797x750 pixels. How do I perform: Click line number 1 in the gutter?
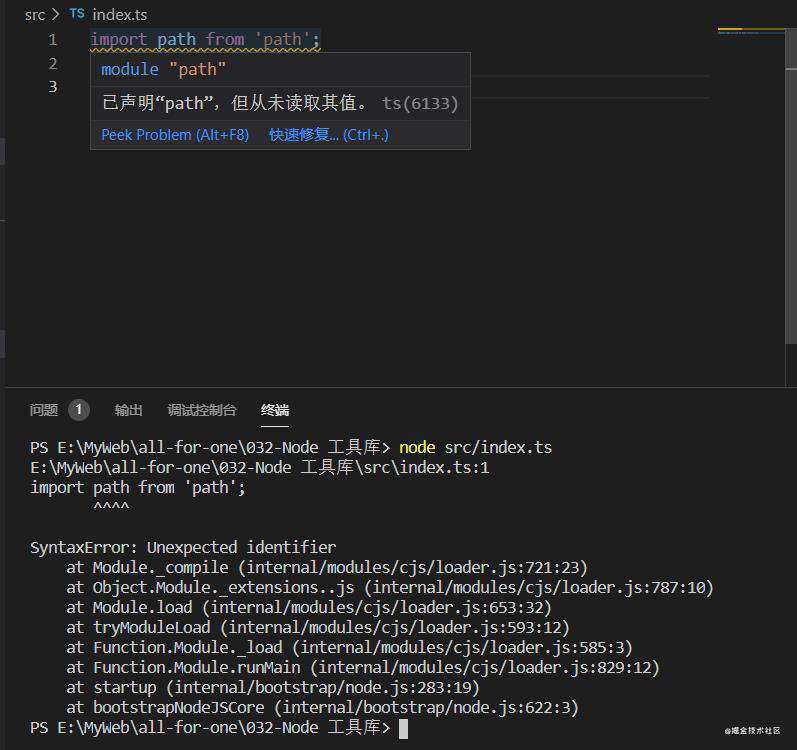[x=53, y=40]
